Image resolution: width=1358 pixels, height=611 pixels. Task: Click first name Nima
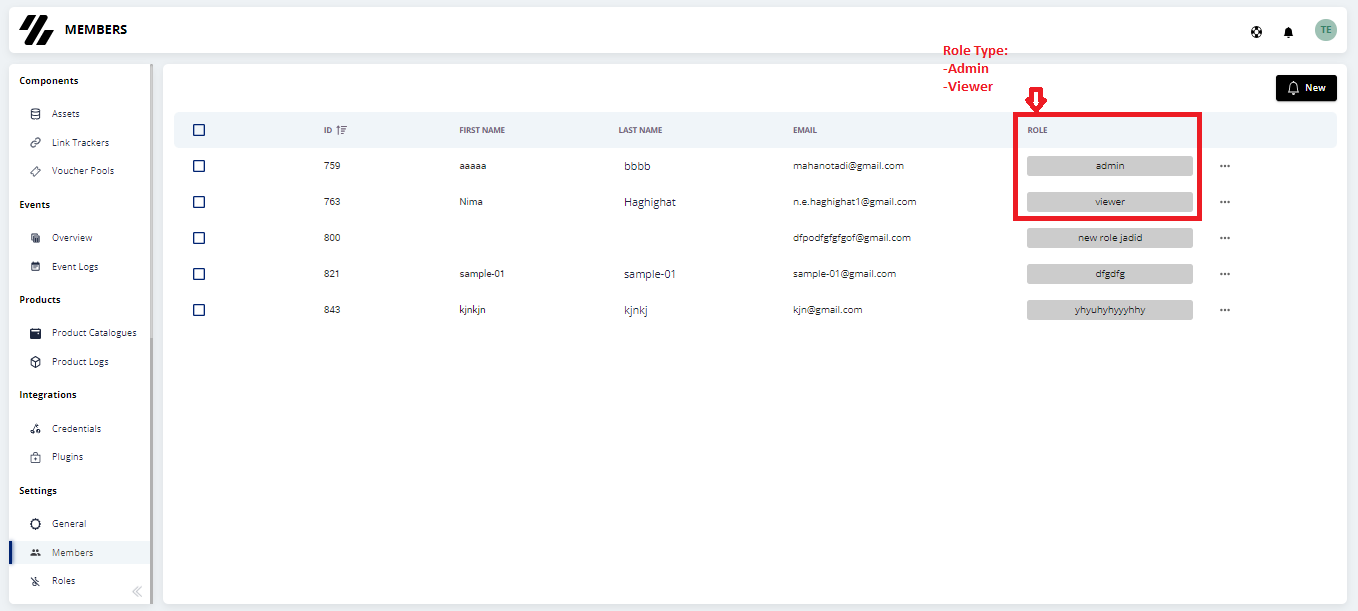point(471,202)
